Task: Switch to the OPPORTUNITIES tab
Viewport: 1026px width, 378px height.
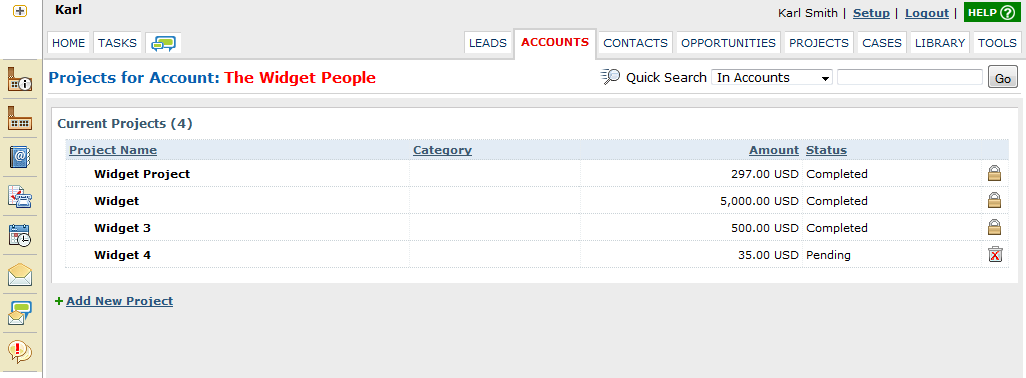Action: pyautogui.click(x=728, y=43)
